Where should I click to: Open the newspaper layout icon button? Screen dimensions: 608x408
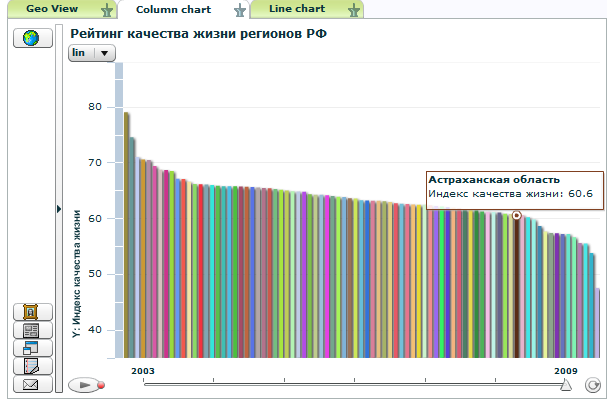[x=31, y=330]
